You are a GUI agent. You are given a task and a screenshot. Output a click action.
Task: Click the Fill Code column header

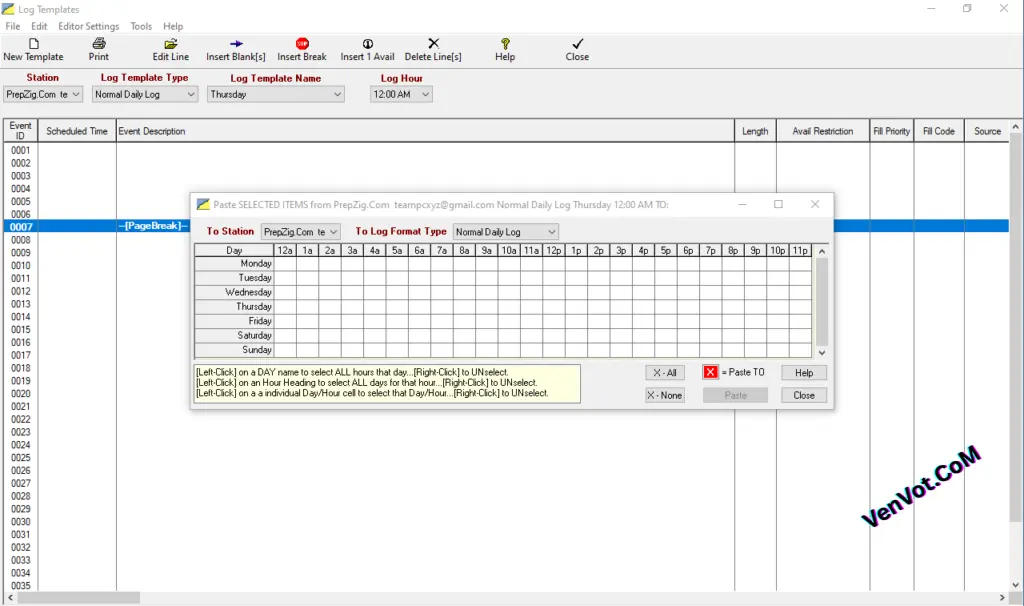[939, 131]
